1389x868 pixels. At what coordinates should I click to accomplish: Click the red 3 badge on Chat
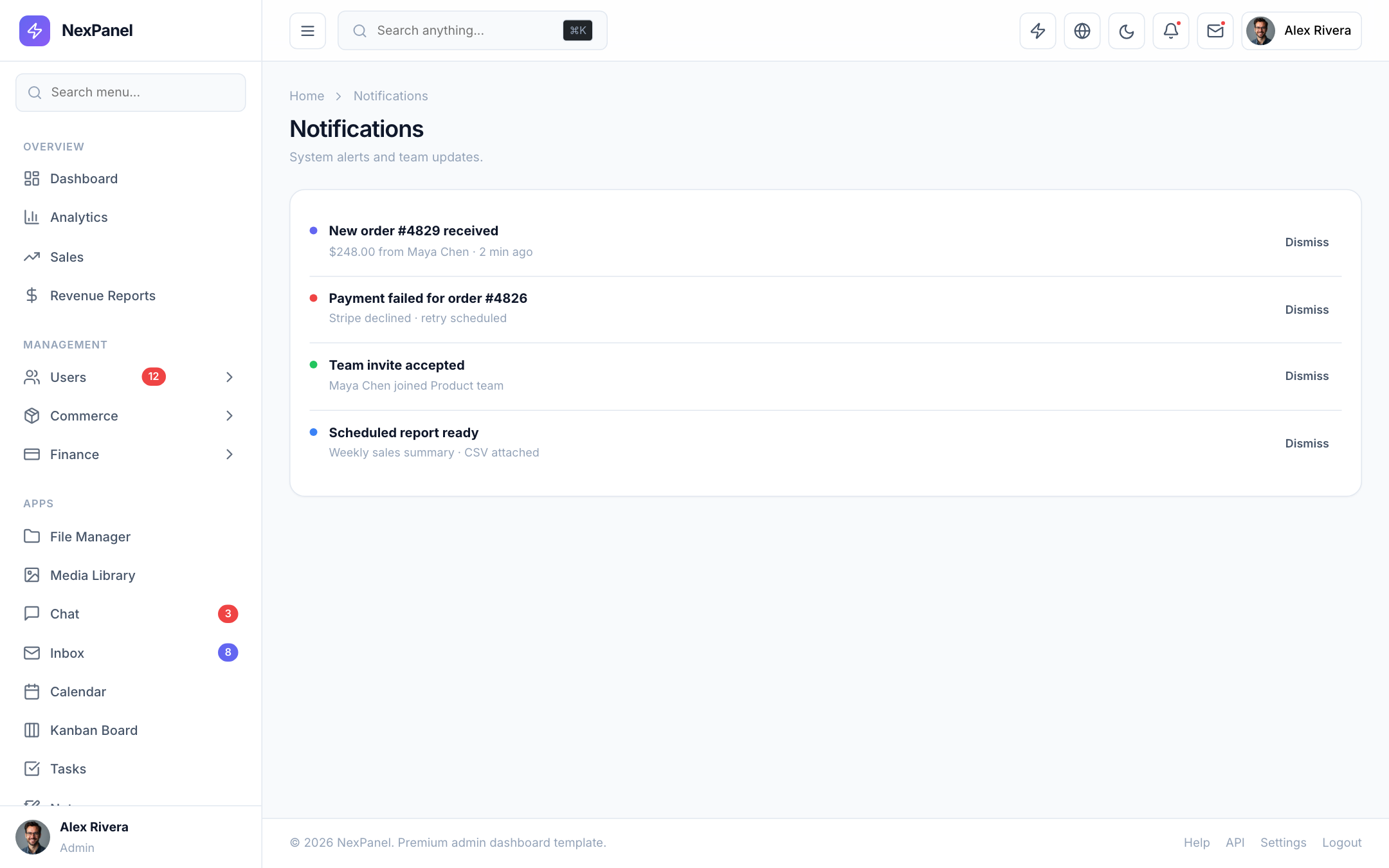point(228,613)
